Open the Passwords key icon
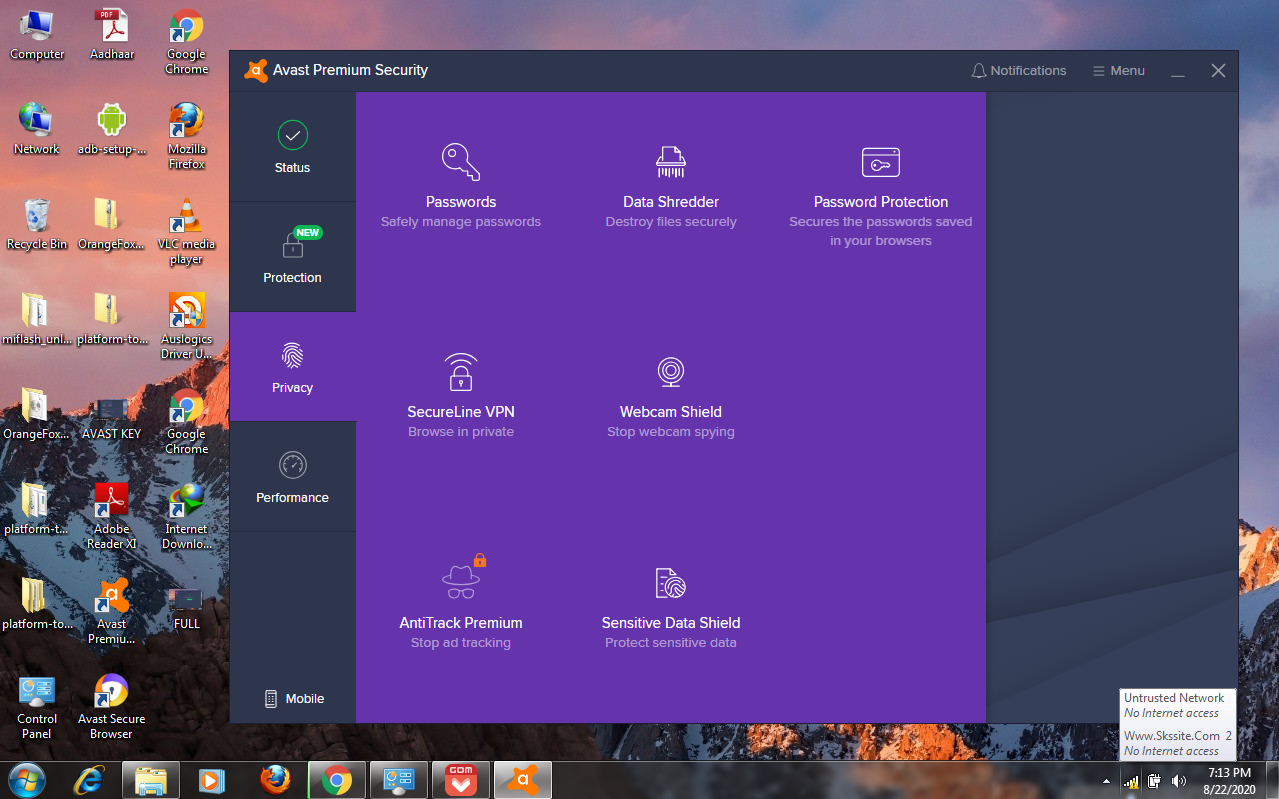 461,161
